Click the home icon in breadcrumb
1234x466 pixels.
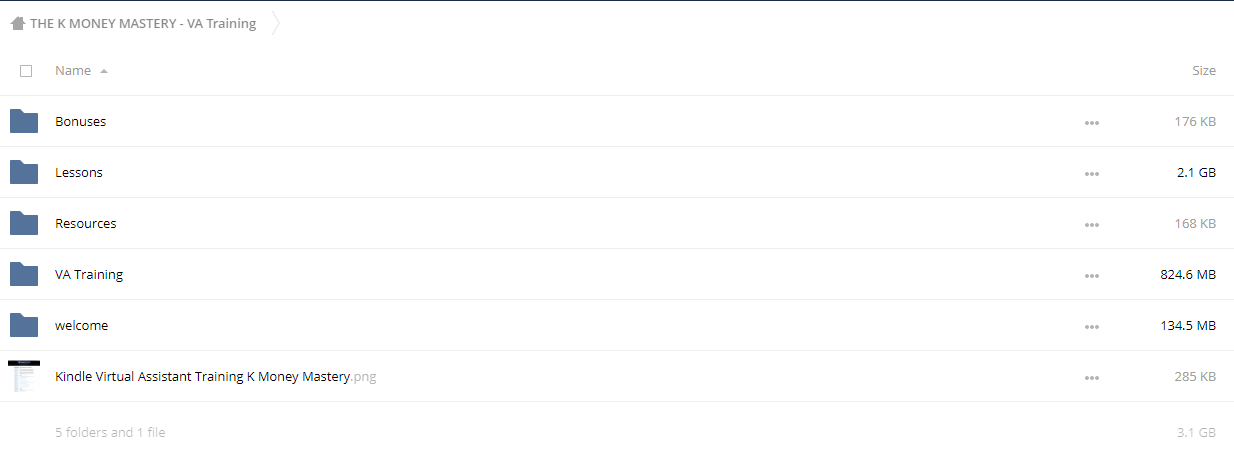pos(18,24)
